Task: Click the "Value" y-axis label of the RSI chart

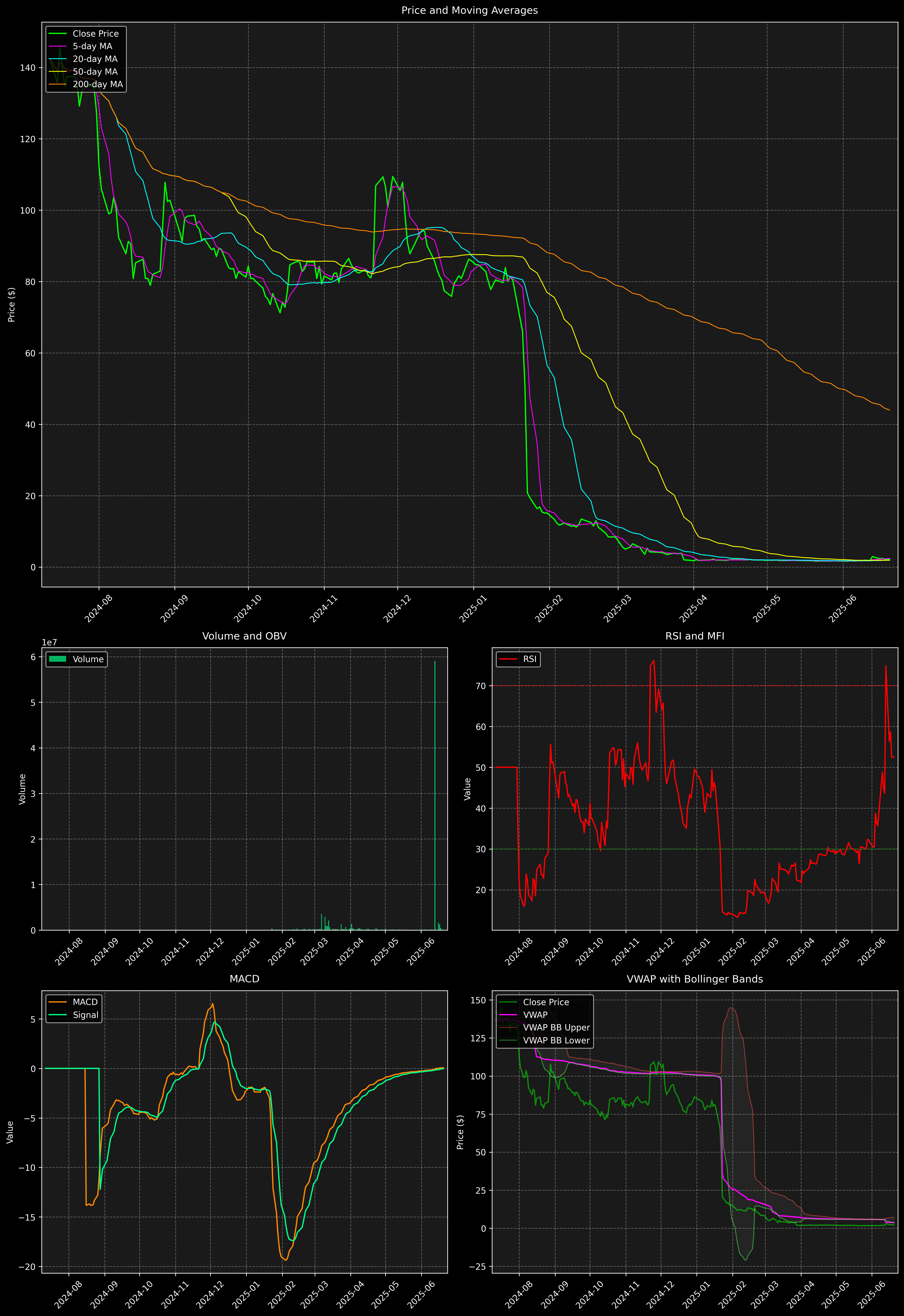Action: coord(467,789)
